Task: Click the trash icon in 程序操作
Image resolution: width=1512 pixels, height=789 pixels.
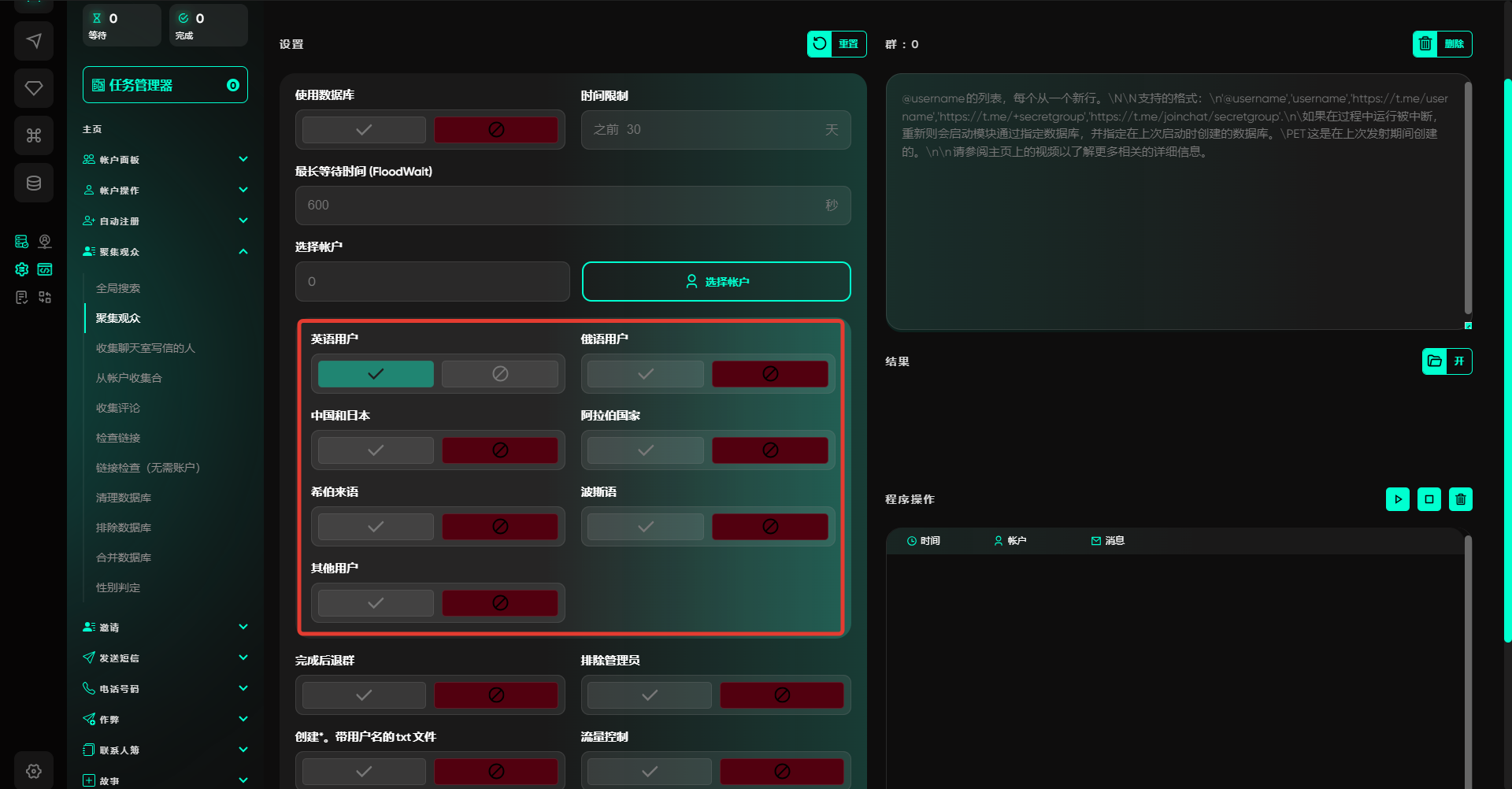Action: pyautogui.click(x=1461, y=499)
